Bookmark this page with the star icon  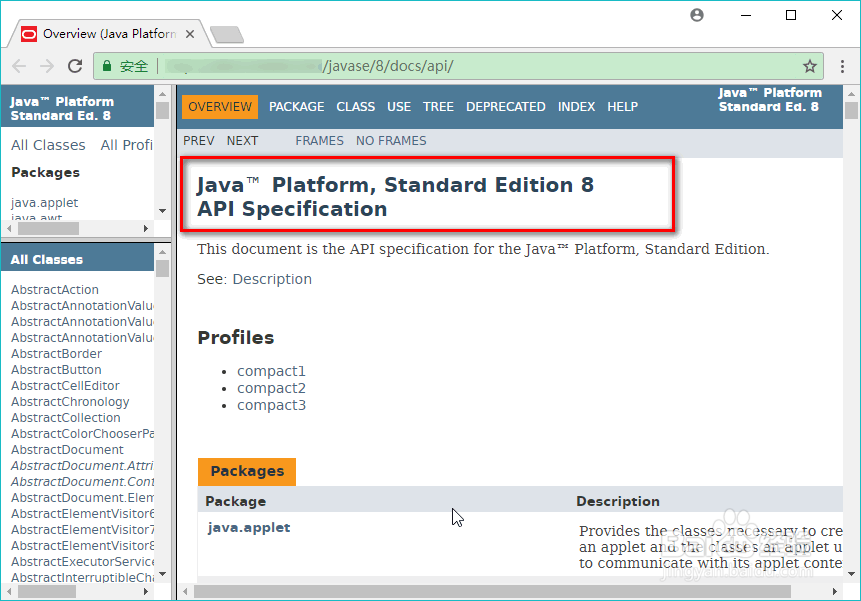(x=809, y=66)
